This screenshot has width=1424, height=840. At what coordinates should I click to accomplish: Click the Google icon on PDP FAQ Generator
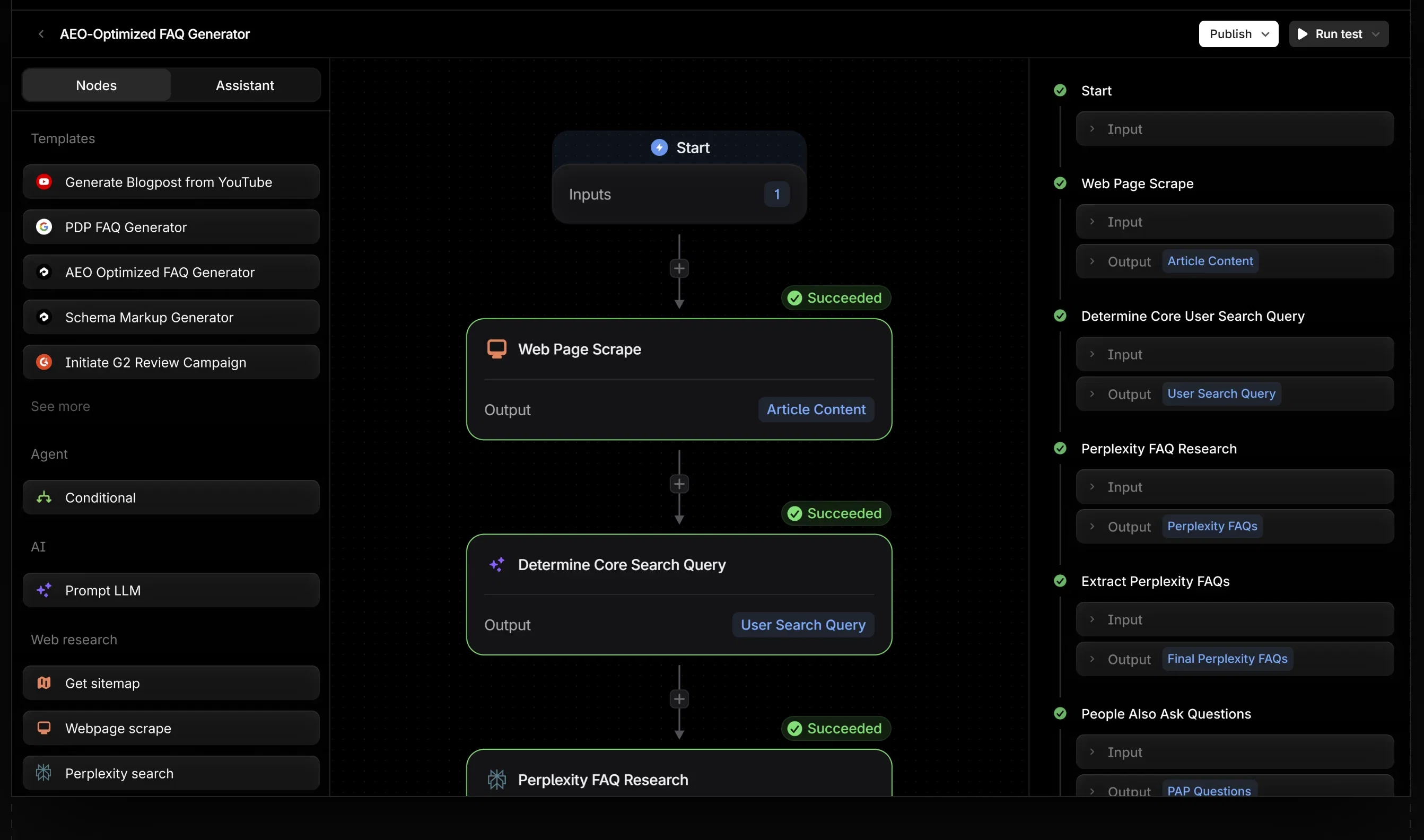(x=44, y=227)
